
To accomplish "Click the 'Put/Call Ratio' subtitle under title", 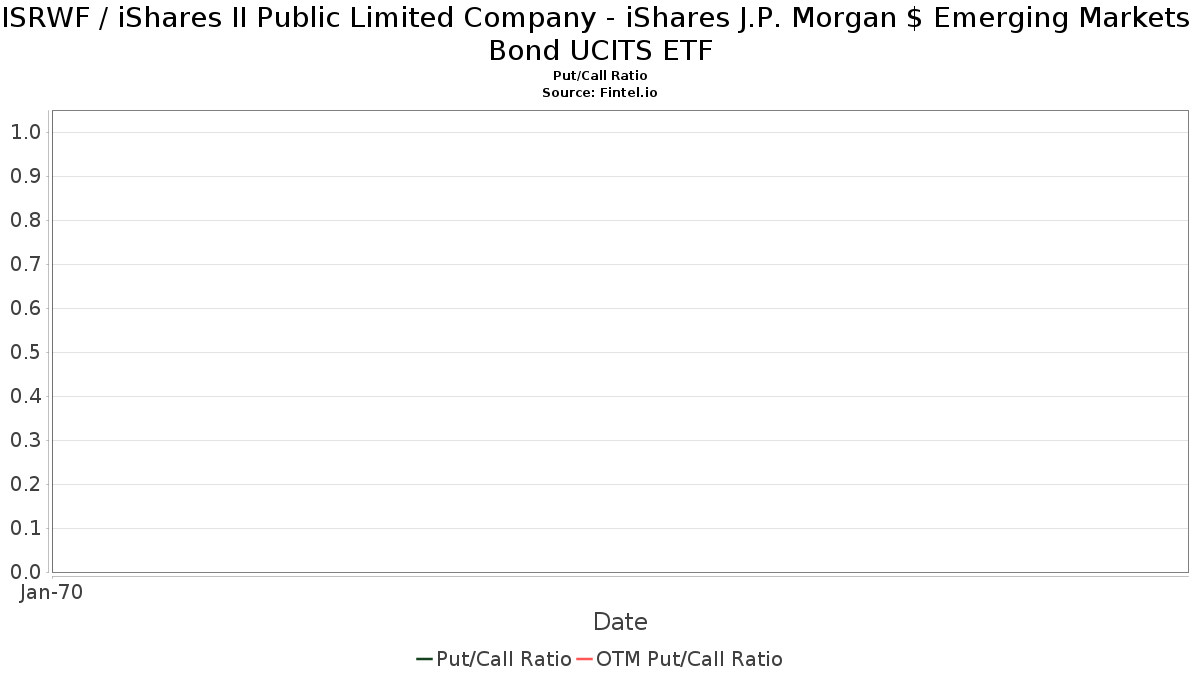I will (x=600, y=76).
